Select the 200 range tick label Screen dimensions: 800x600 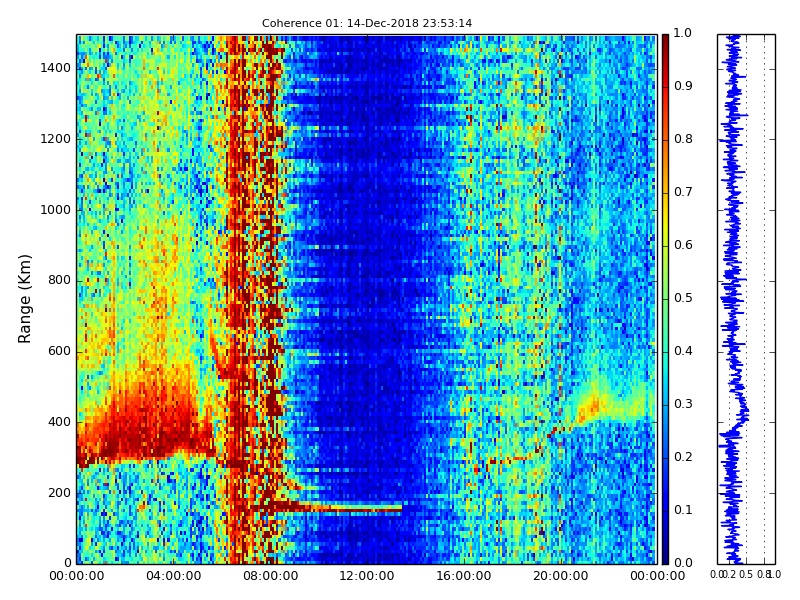click(x=60, y=493)
